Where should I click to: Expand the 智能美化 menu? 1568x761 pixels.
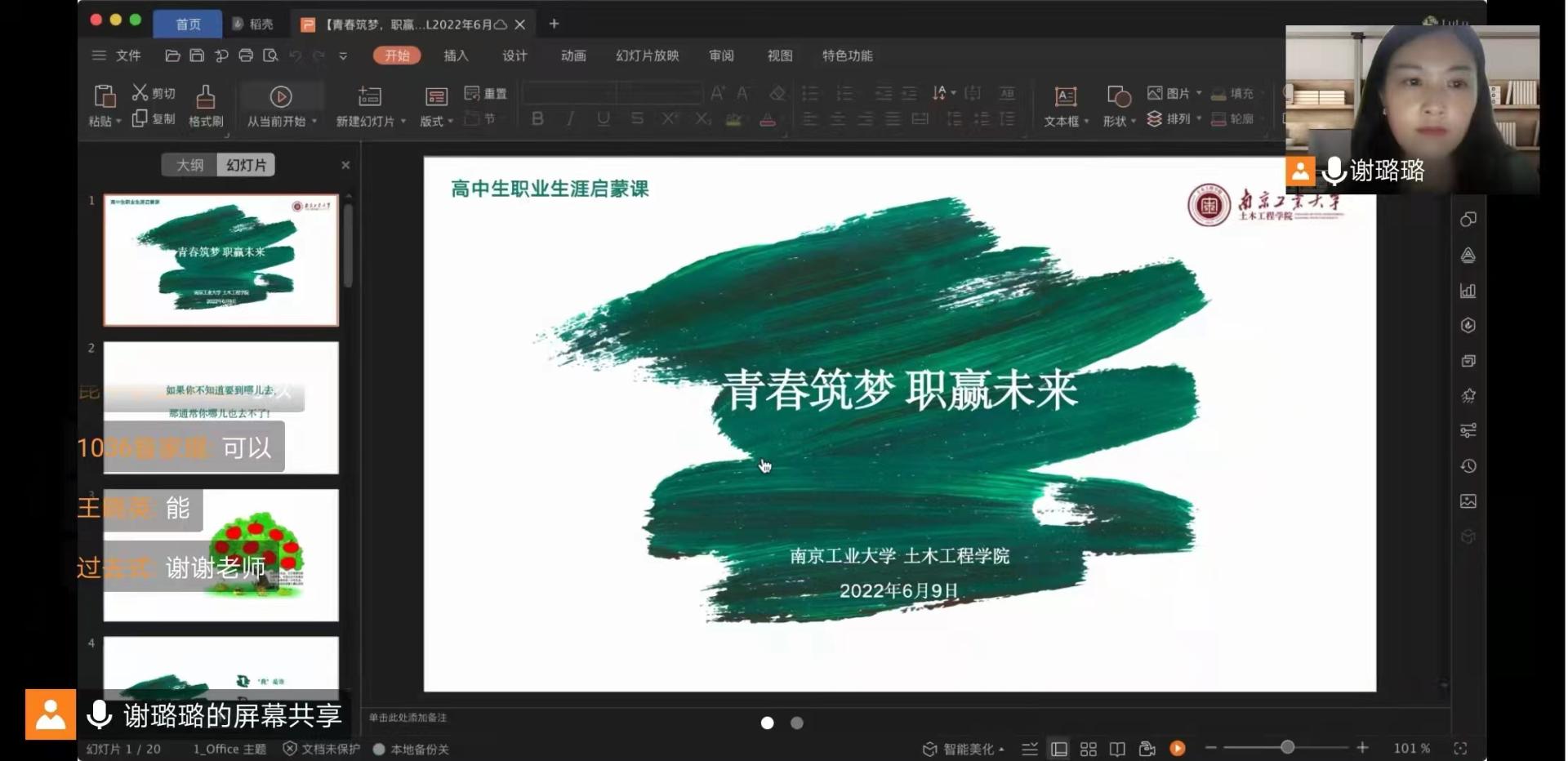pos(963,749)
